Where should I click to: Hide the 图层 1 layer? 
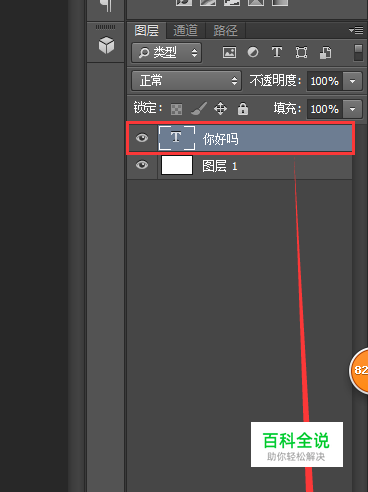coord(142,165)
